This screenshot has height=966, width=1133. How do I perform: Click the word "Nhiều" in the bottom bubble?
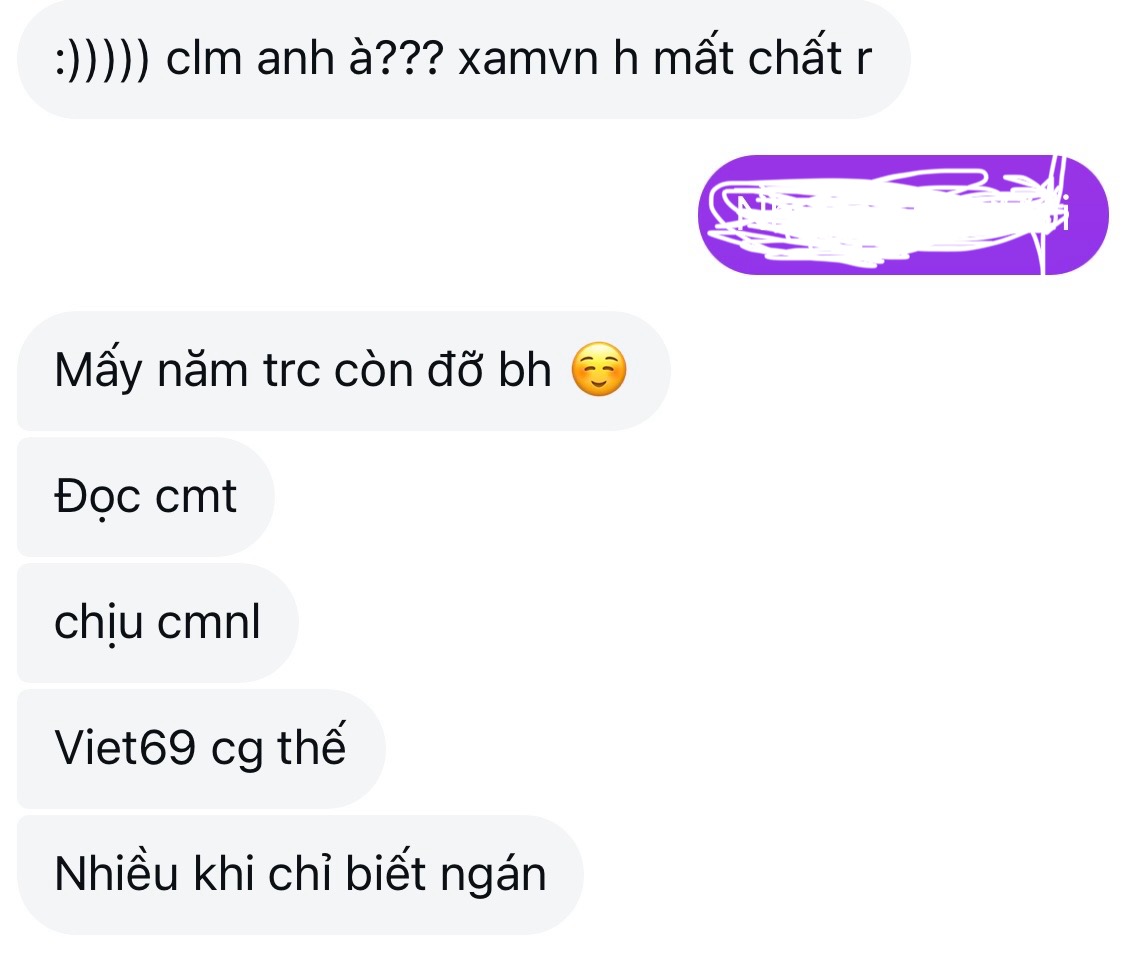(x=116, y=872)
